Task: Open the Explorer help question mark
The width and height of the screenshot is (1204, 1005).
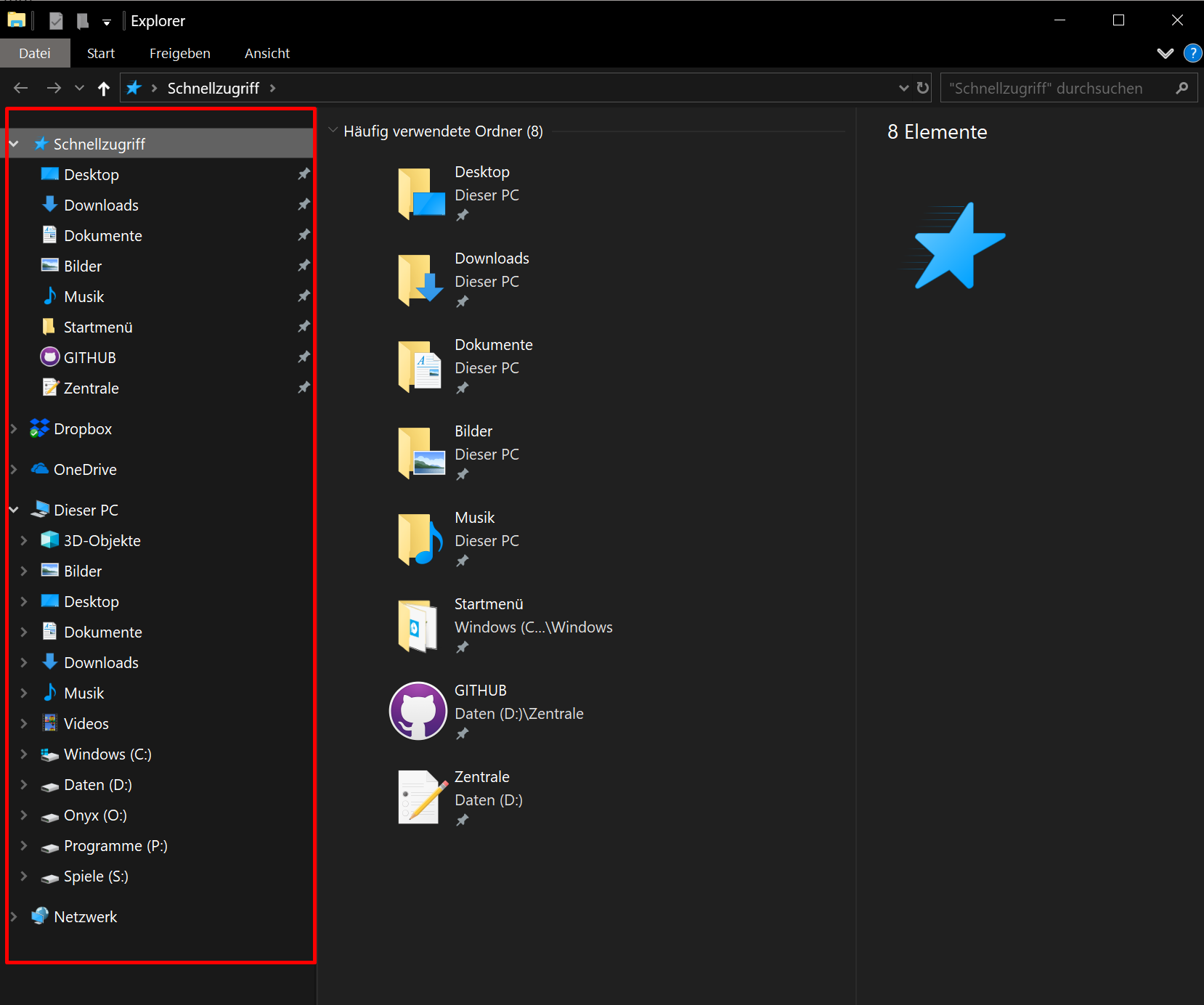Action: (x=1192, y=52)
